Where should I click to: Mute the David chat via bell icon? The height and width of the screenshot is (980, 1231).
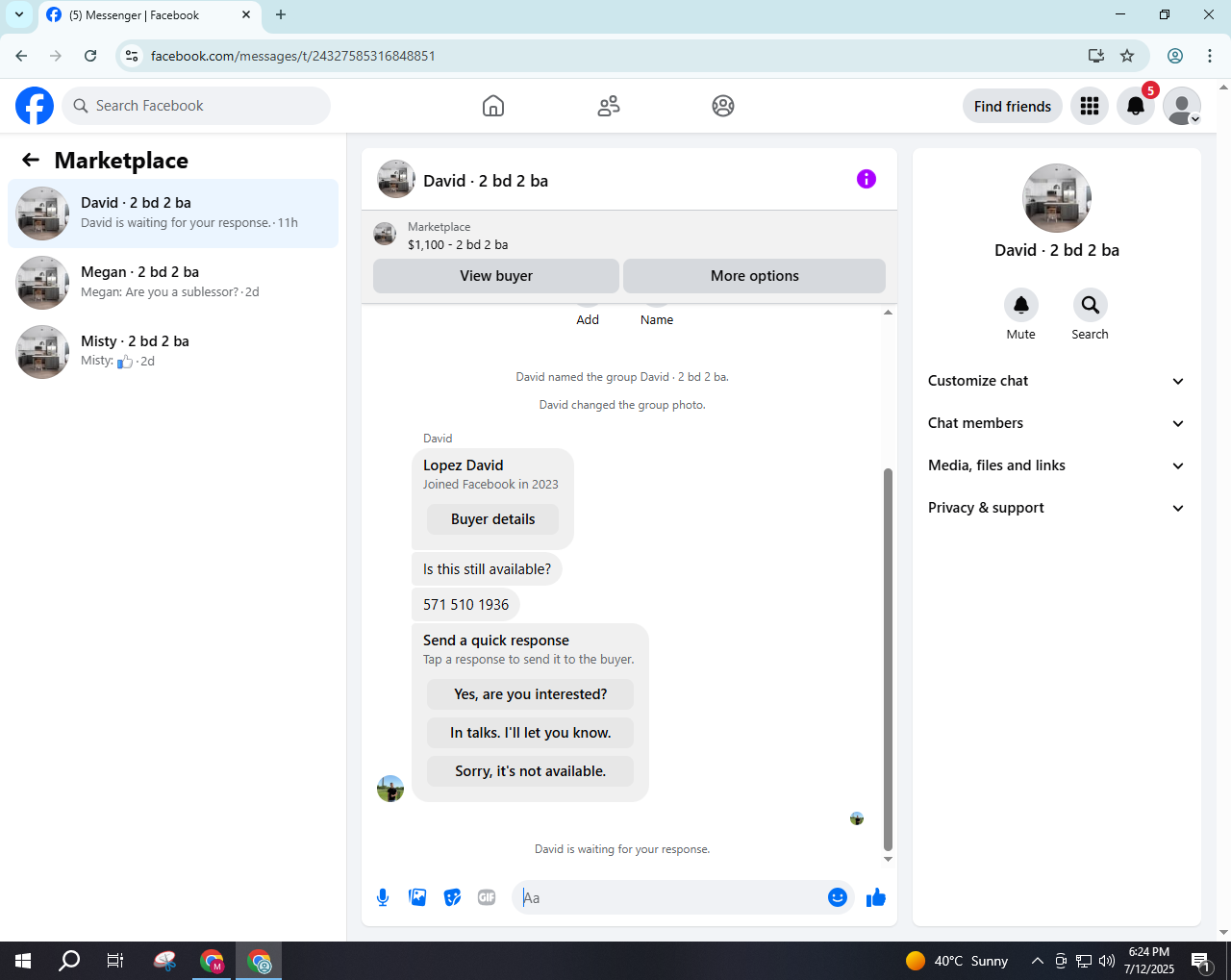pos(1021,305)
